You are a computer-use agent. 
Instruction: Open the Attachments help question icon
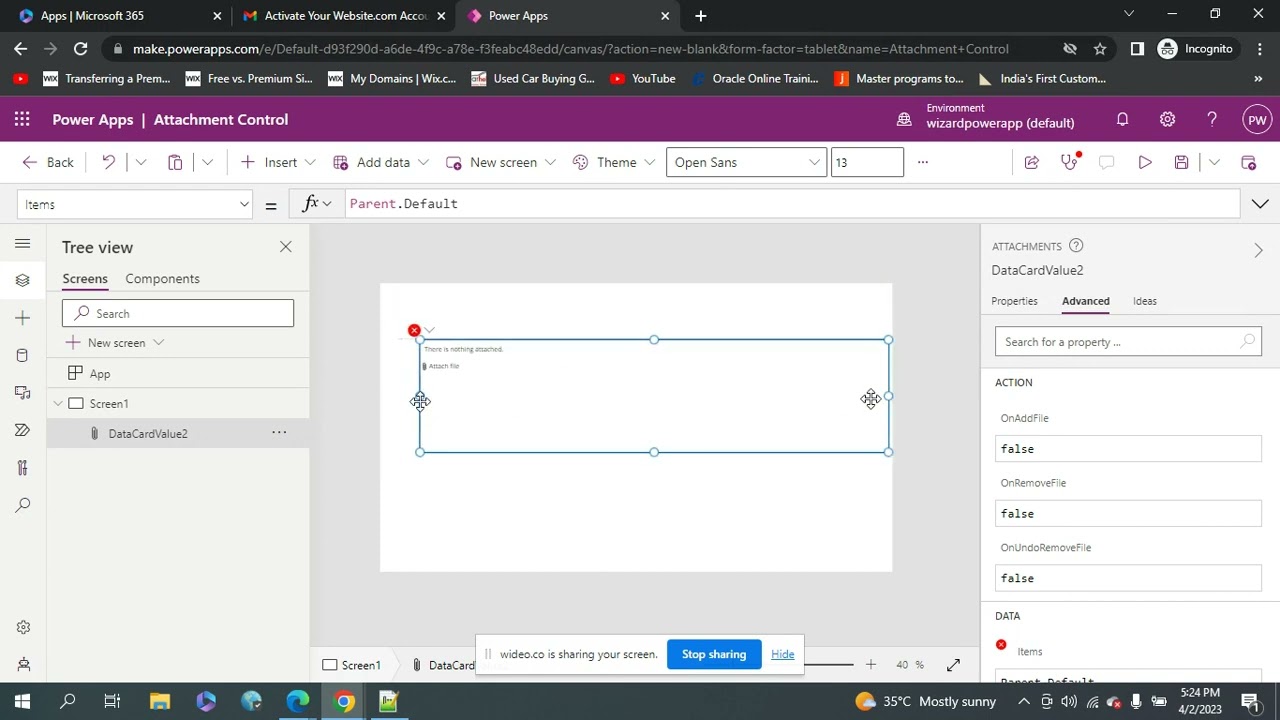coord(1076,246)
